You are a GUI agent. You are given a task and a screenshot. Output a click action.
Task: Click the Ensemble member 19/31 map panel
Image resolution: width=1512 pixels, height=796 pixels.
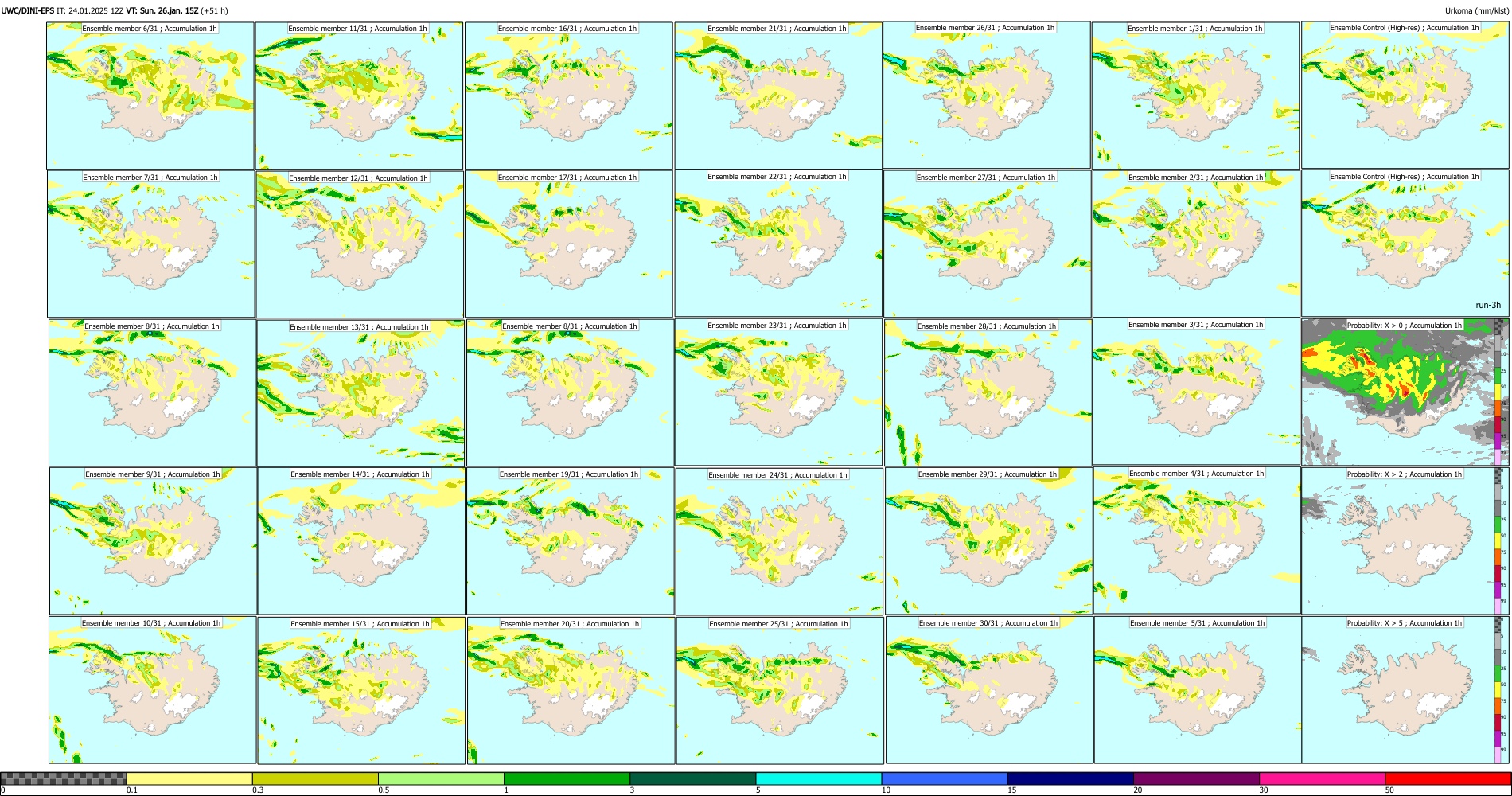[570, 540]
